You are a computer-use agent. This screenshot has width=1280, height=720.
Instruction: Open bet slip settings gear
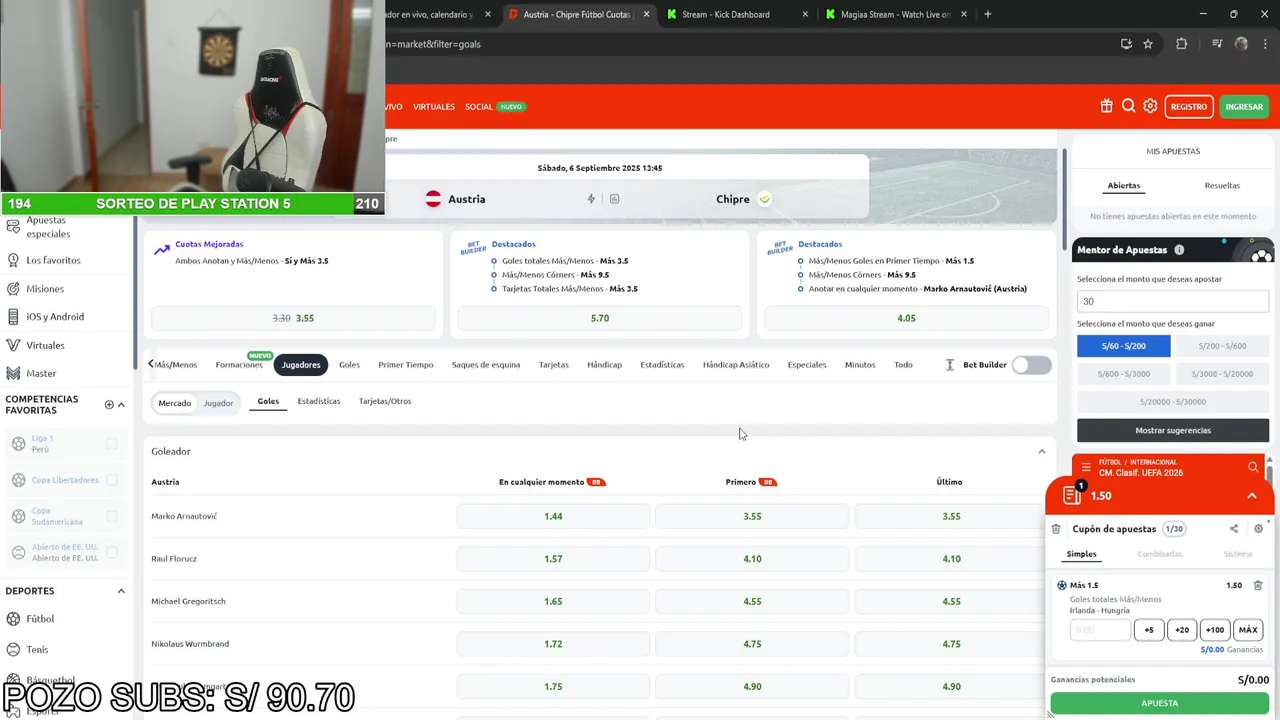point(1258,529)
